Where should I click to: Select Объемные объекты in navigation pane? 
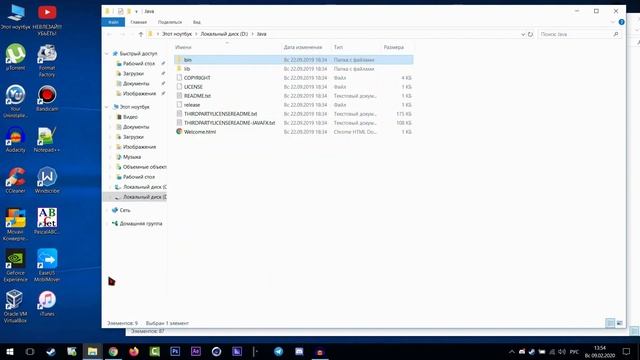point(141,167)
